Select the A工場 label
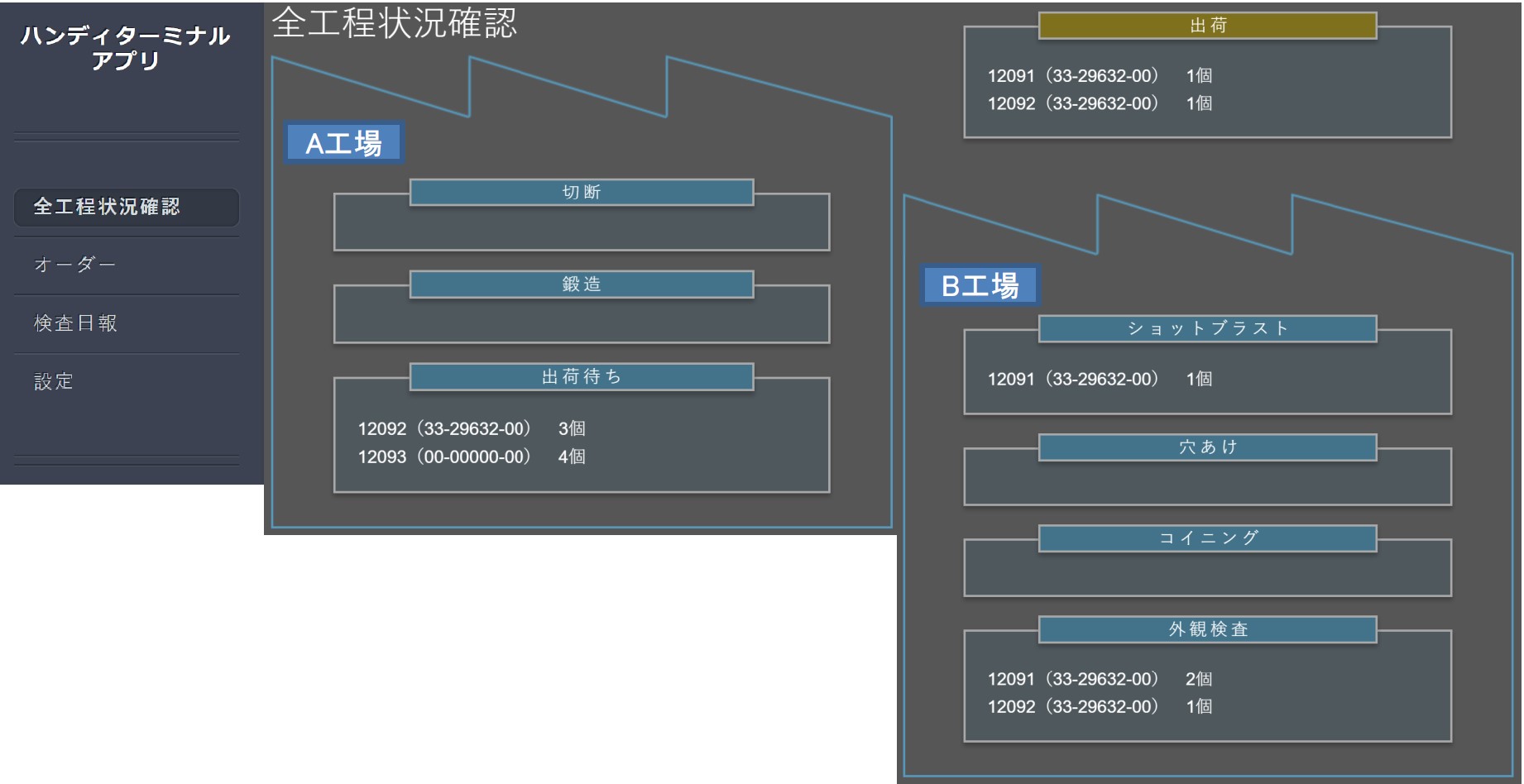Viewport: 1524px width, 784px height. [x=344, y=143]
